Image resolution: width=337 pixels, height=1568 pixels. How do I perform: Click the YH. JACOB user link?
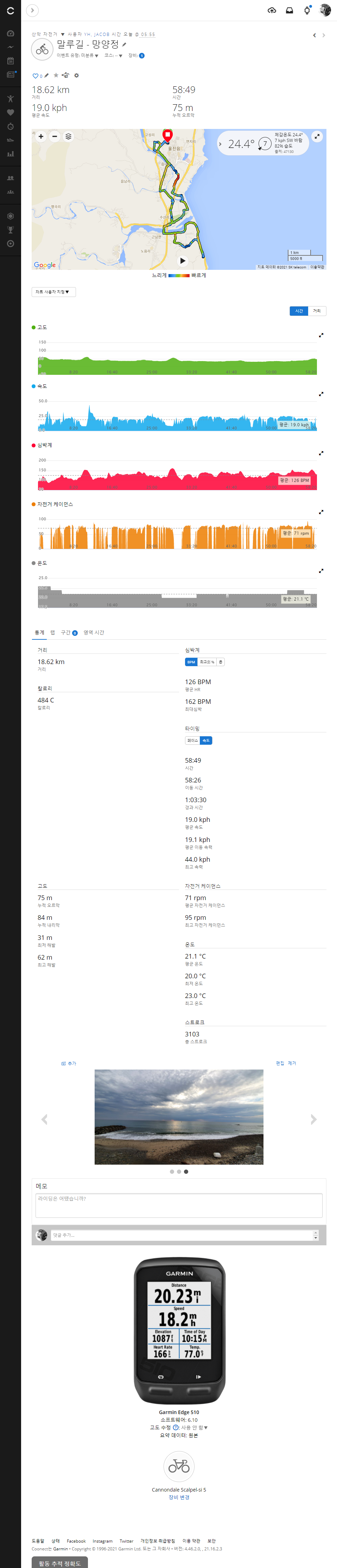tap(97, 35)
